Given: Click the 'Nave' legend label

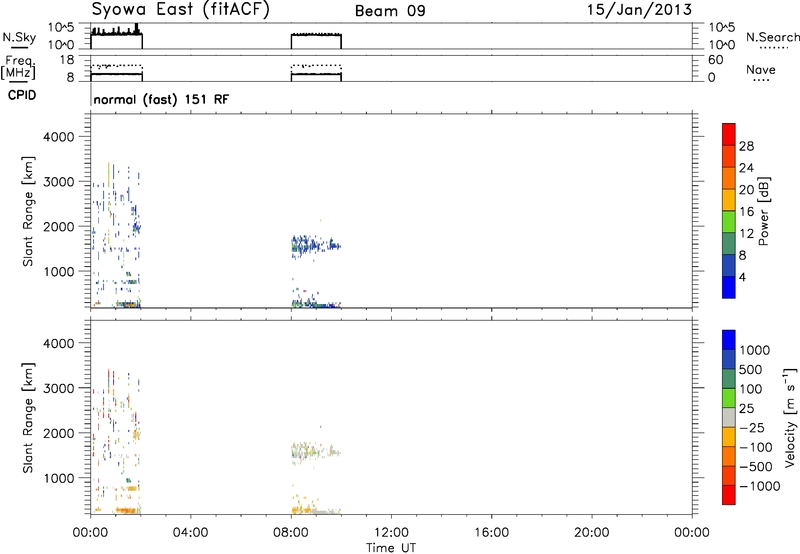Looking at the screenshot, I should tap(761, 70).
